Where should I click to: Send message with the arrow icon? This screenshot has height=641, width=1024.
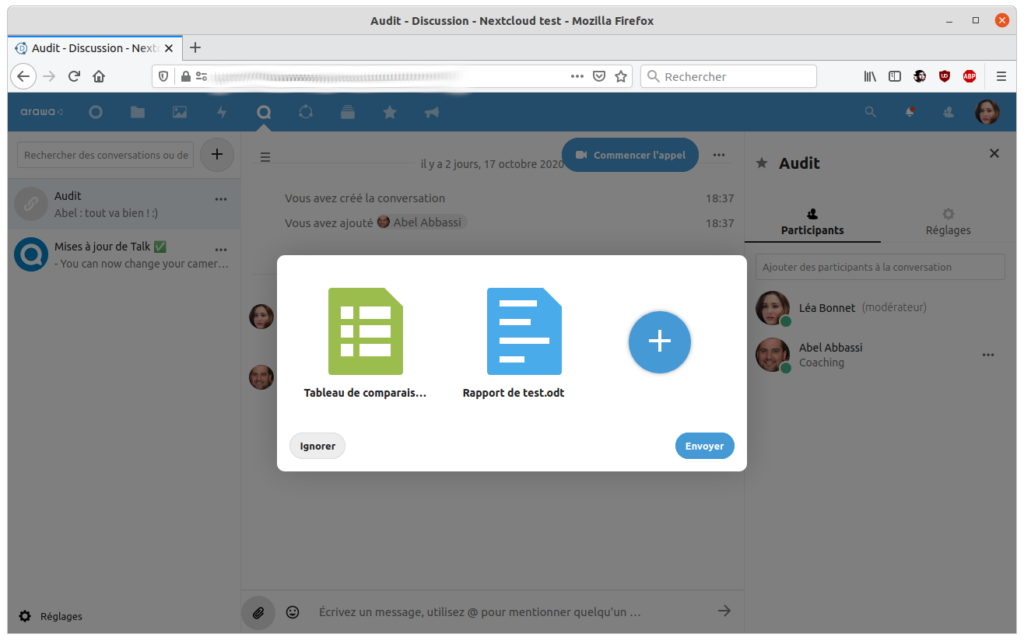[724, 611]
